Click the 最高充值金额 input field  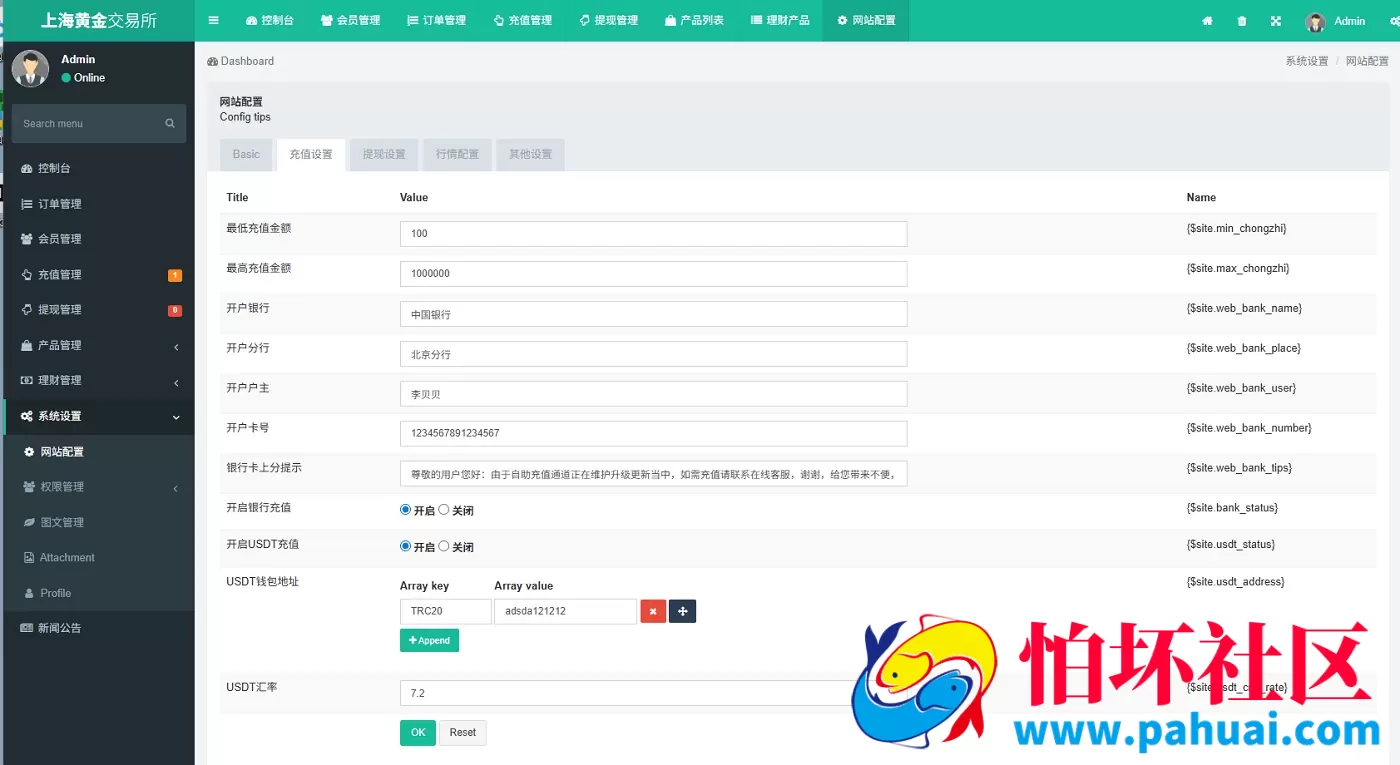[x=653, y=274]
